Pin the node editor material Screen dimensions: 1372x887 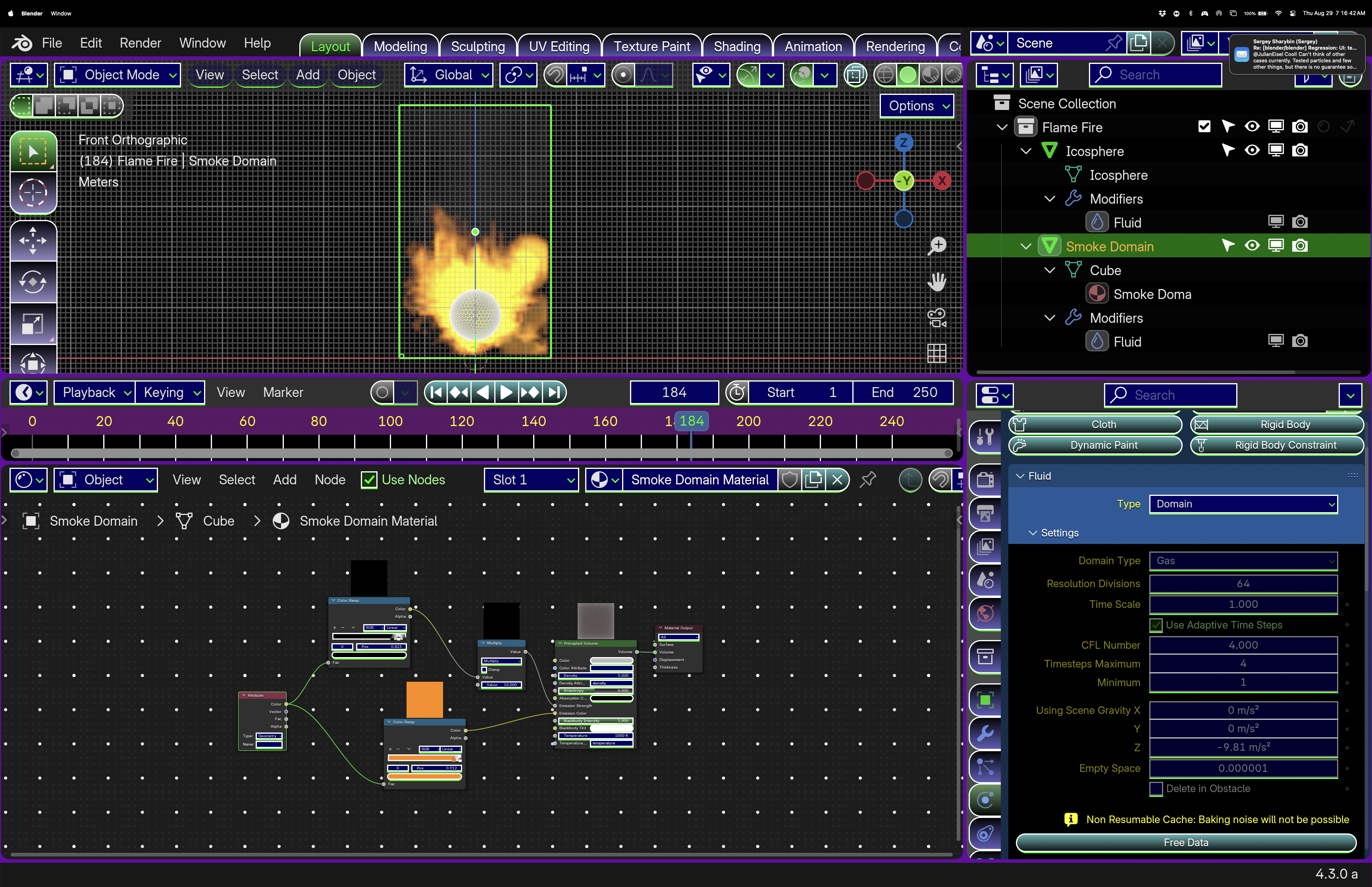(868, 480)
